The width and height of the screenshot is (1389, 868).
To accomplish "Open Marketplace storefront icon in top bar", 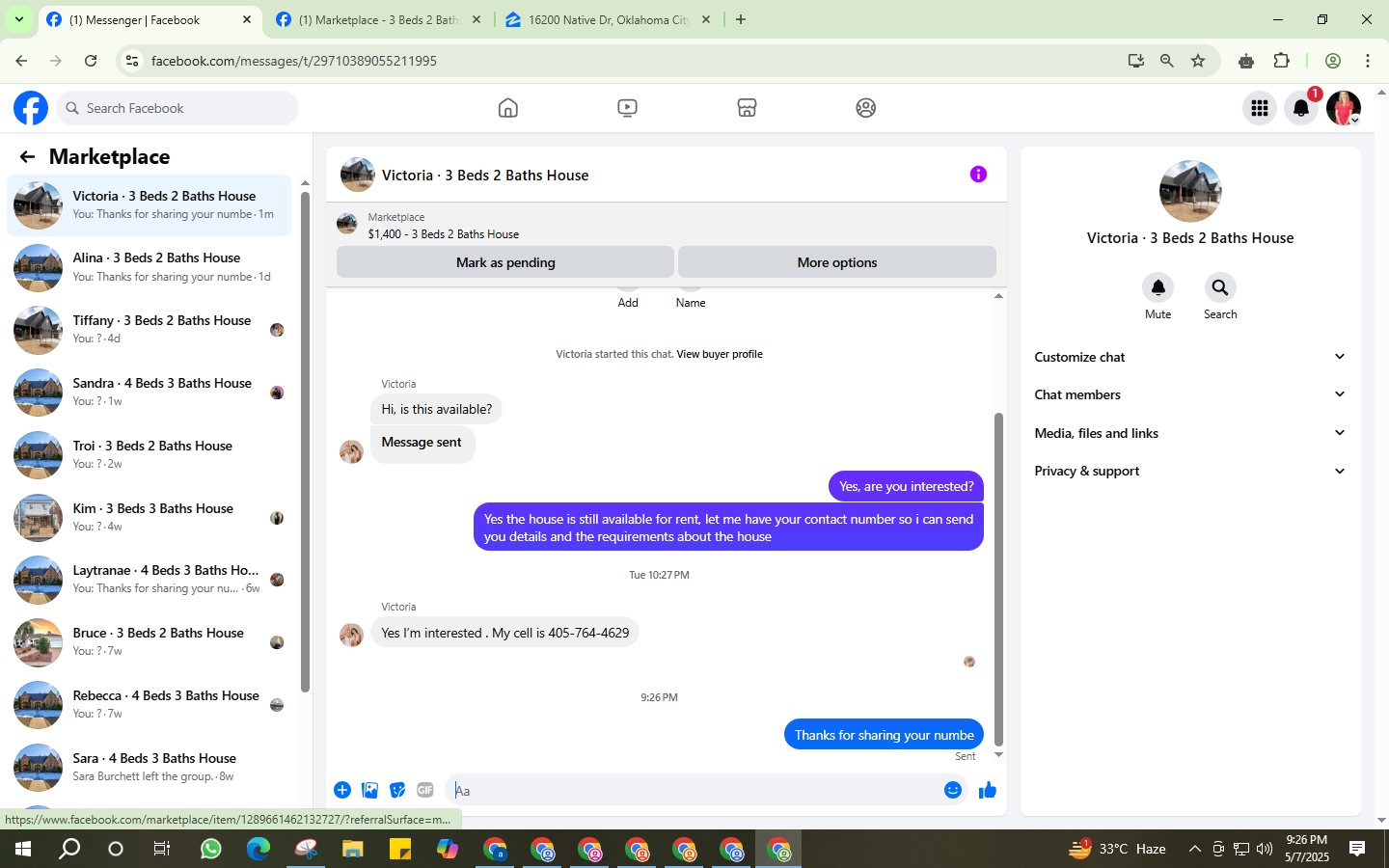I will [x=747, y=108].
